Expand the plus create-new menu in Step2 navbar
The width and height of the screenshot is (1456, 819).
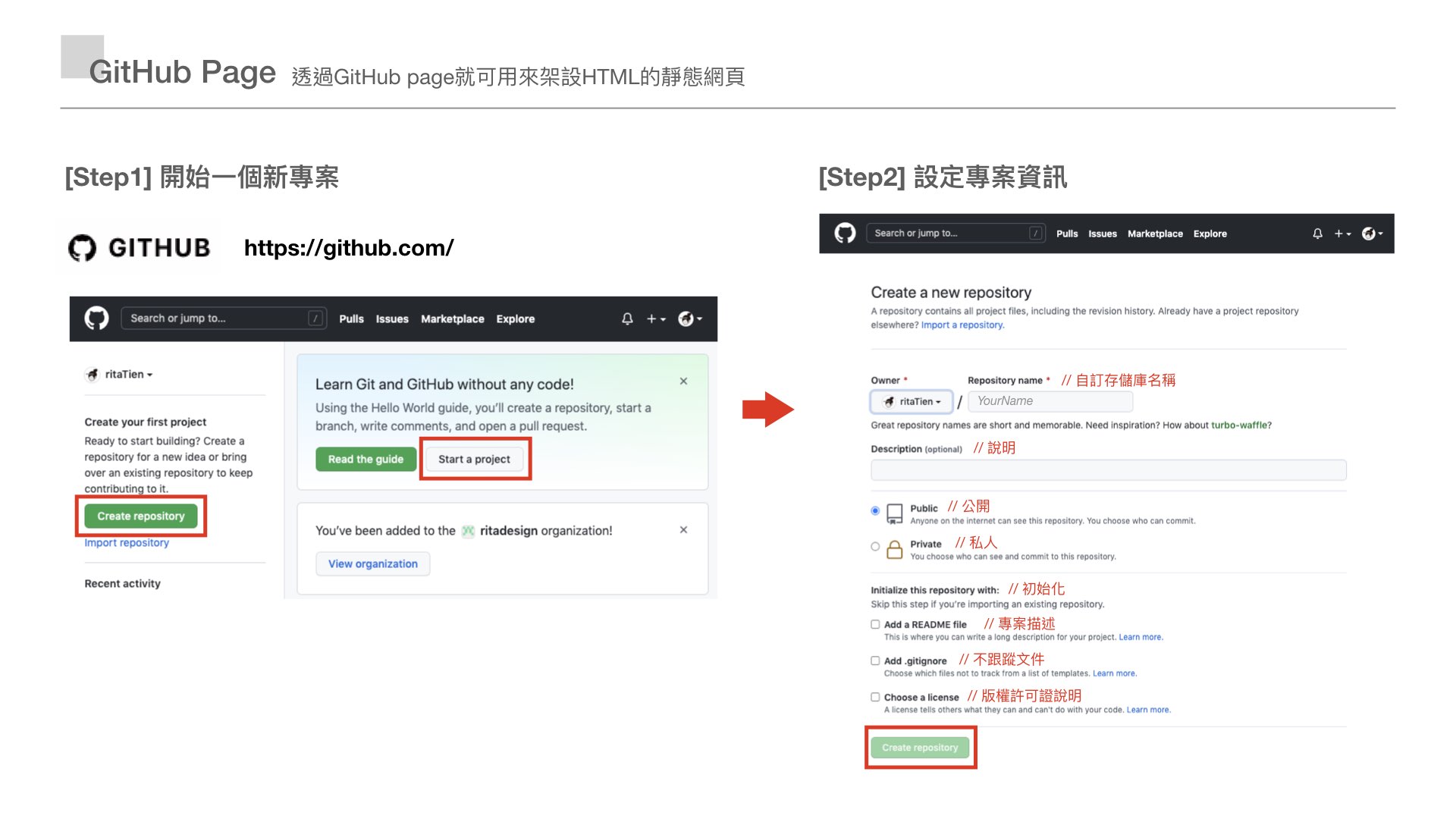click(1342, 234)
